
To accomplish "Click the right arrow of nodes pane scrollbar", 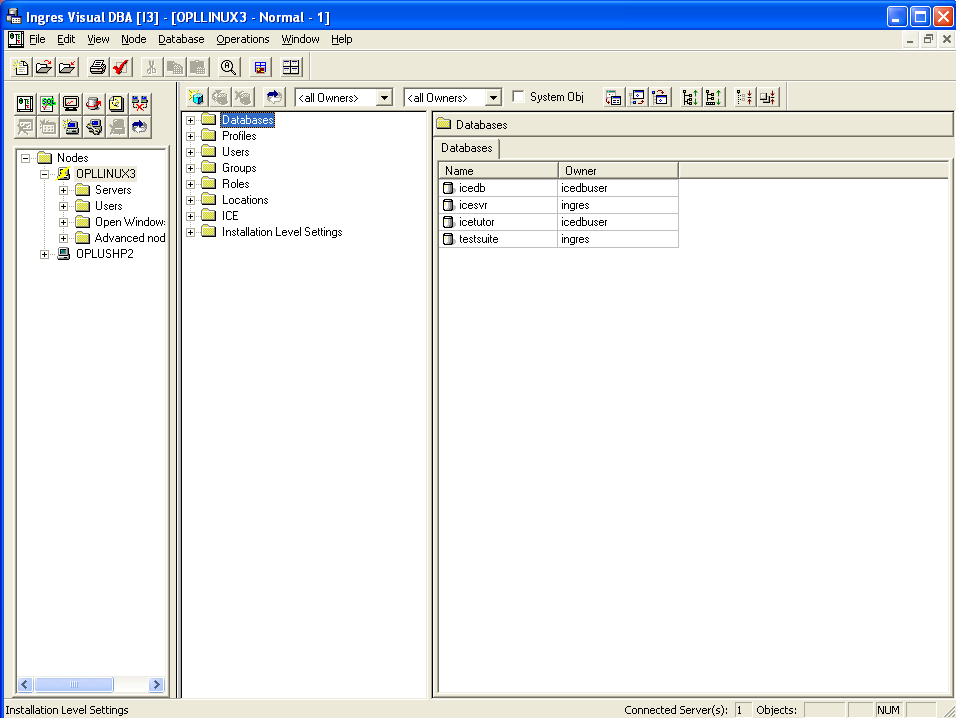I will point(157,684).
